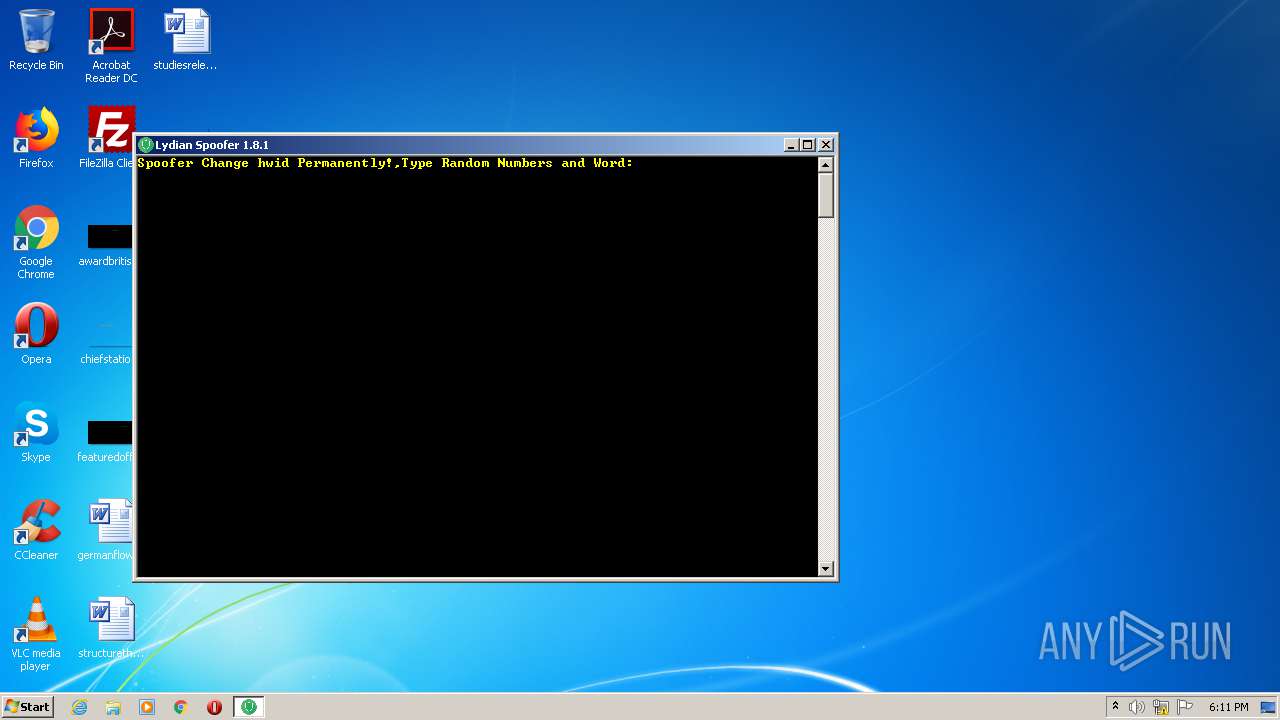Maximize the Lydian Spoofer window
Viewport: 1280px width, 720px height.
pos(808,145)
